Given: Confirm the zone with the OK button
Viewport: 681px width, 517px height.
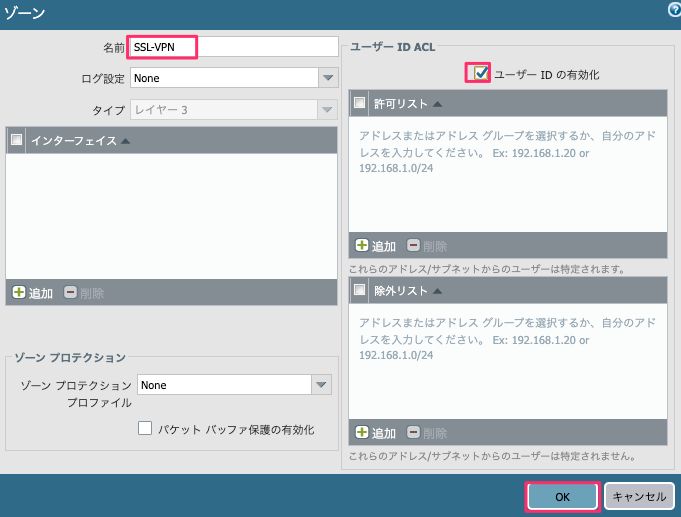Looking at the screenshot, I should [x=562, y=497].
